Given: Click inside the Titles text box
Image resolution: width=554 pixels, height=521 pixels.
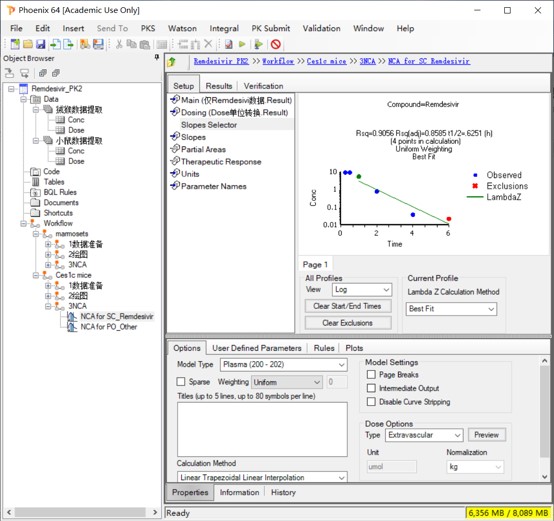Looking at the screenshot, I should point(262,429).
